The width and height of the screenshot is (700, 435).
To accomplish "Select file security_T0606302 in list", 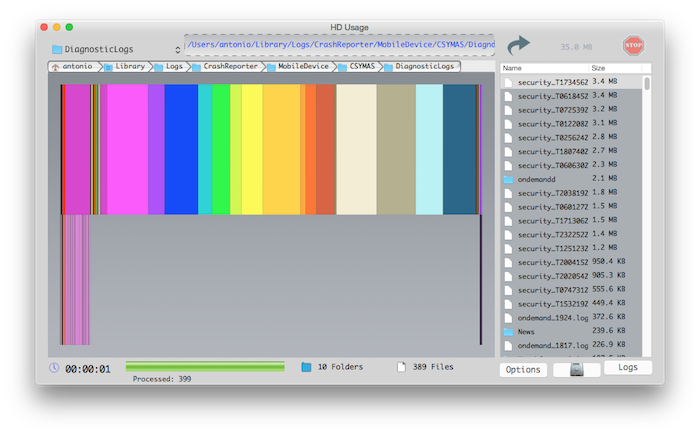I will point(571,165).
